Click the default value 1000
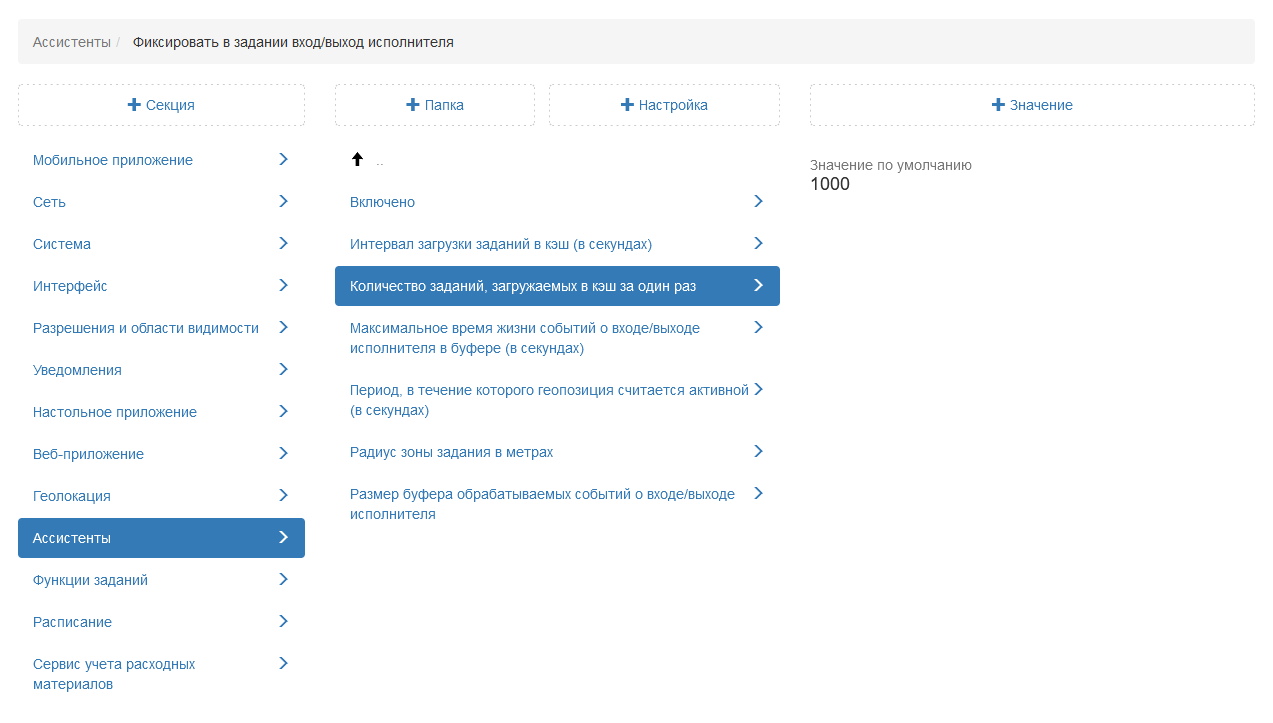Viewport: 1273px width, 723px height. (x=830, y=184)
